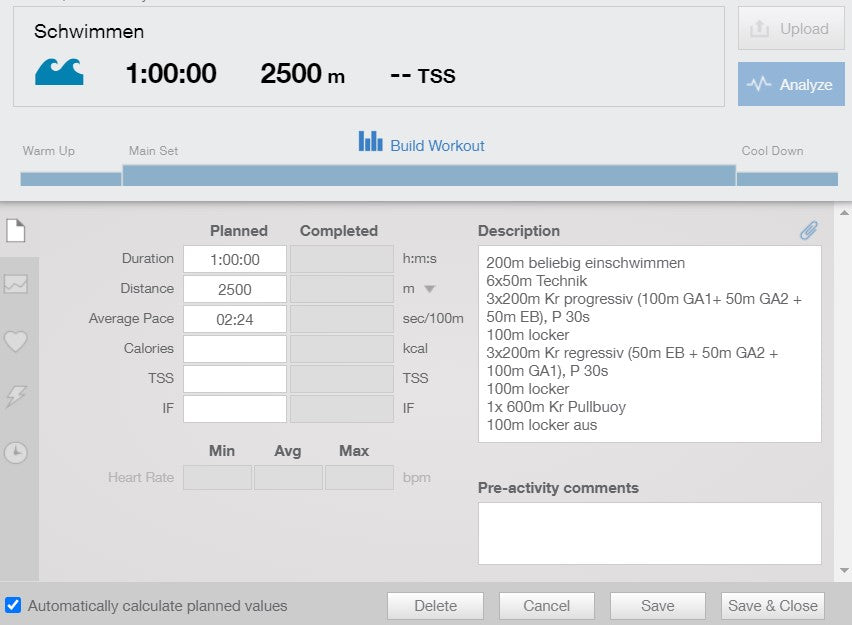
Task: Click the document summary icon in sidebar
Action: point(15,230)
